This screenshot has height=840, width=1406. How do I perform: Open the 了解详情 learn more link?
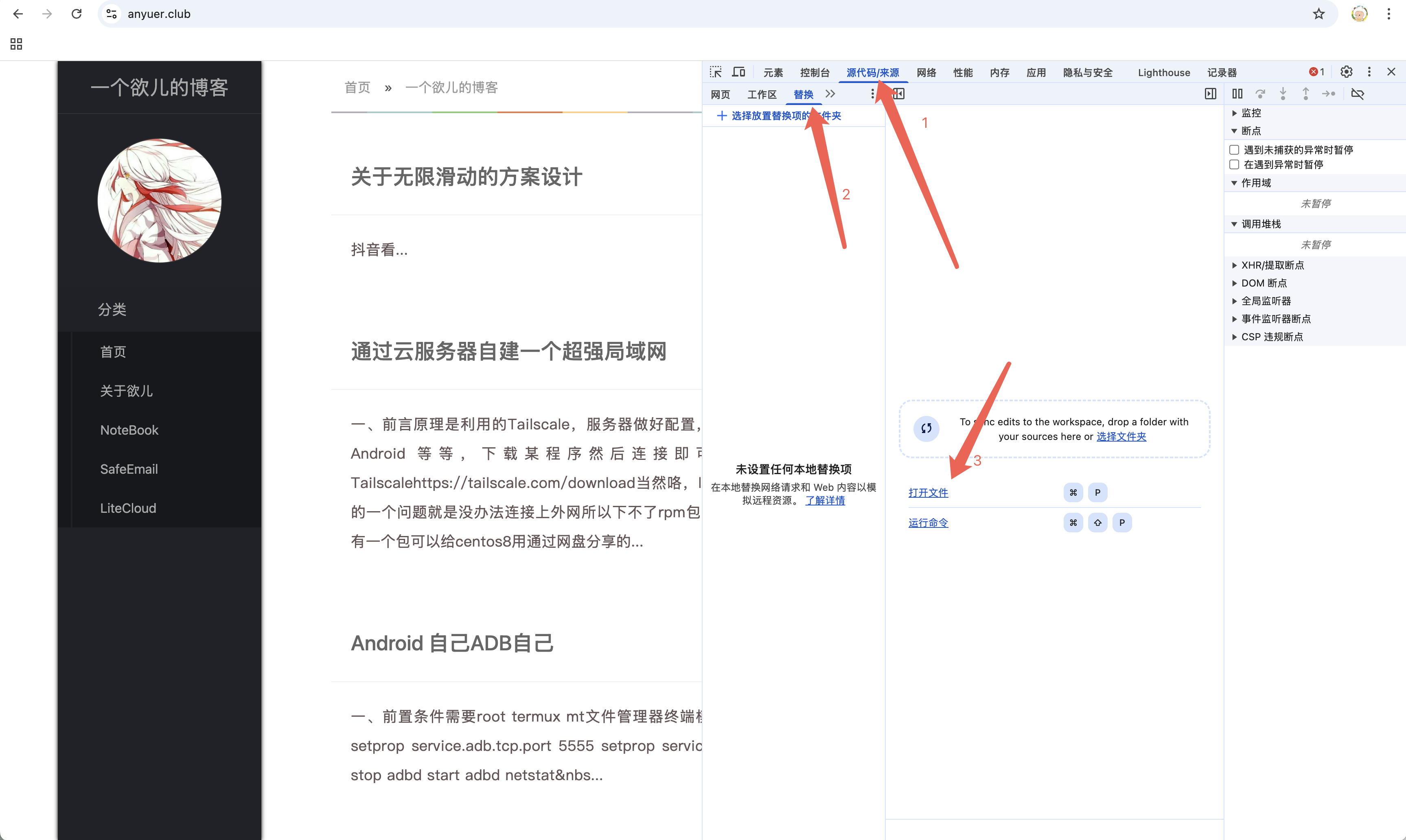pyautogui.click(x=825, y=500)
